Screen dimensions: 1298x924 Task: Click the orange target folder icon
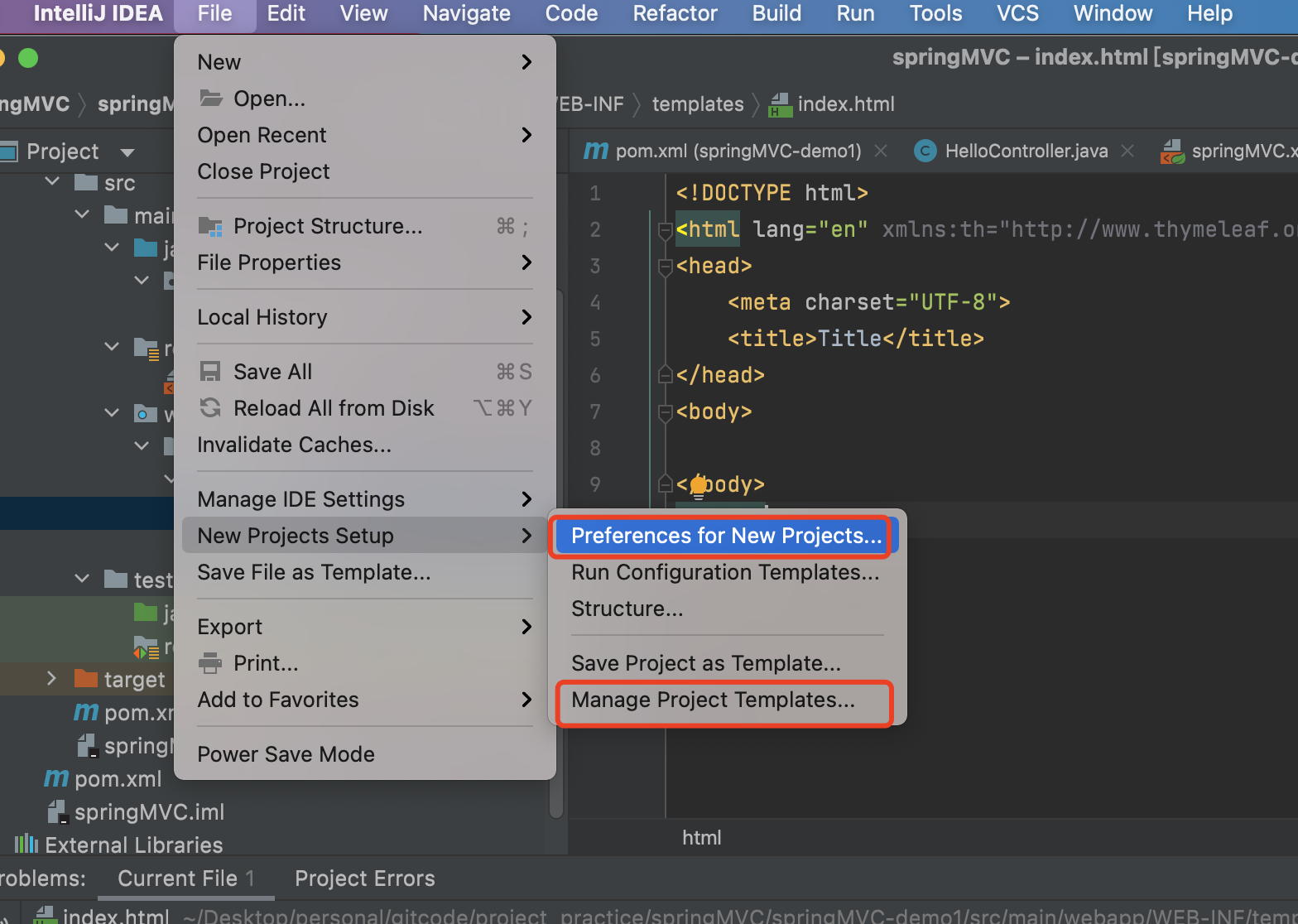tap(86, 679)
